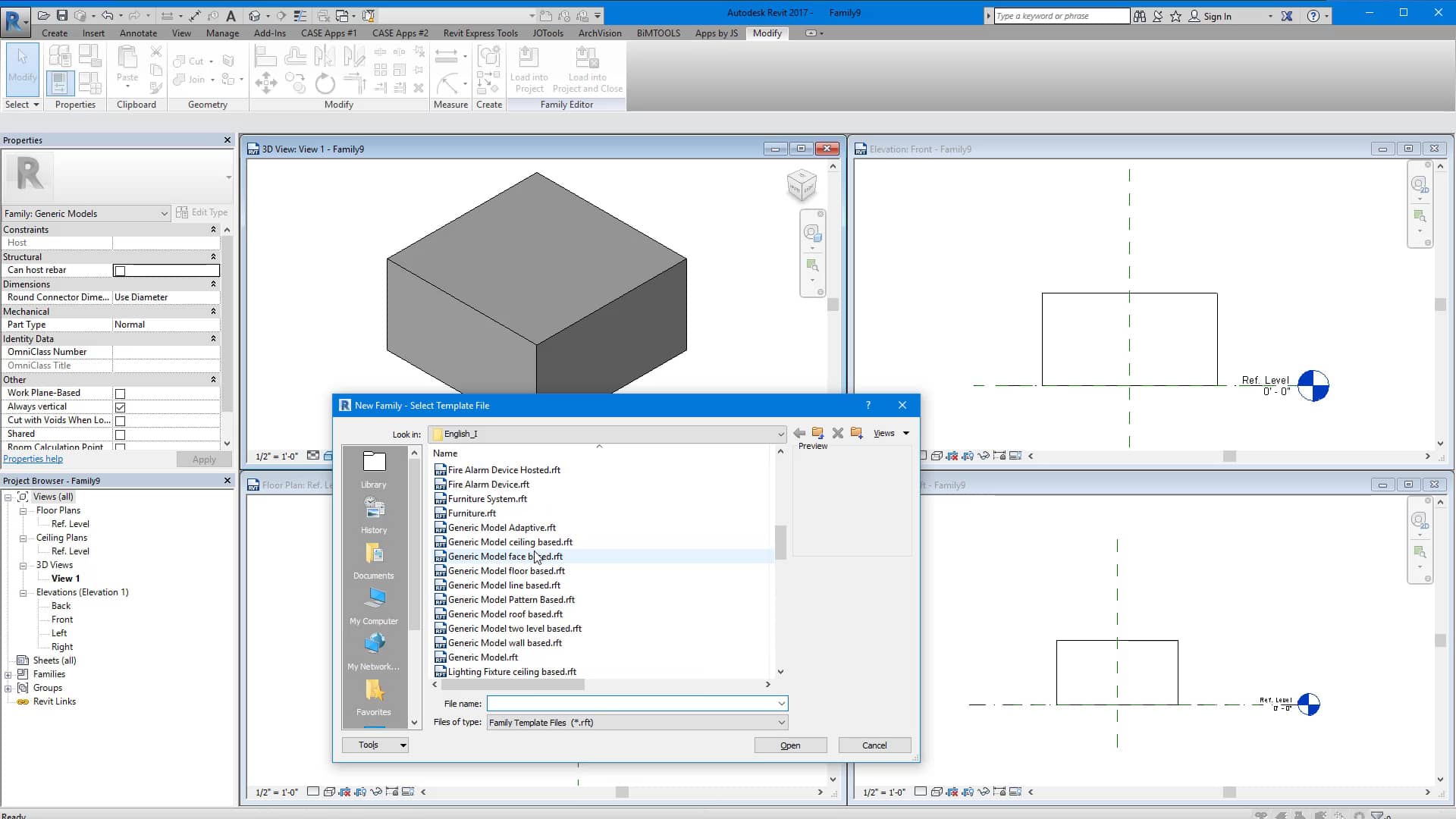Select the Move tool in the Modify panel
Screen dimensions: 1456x819
[265, 83]
